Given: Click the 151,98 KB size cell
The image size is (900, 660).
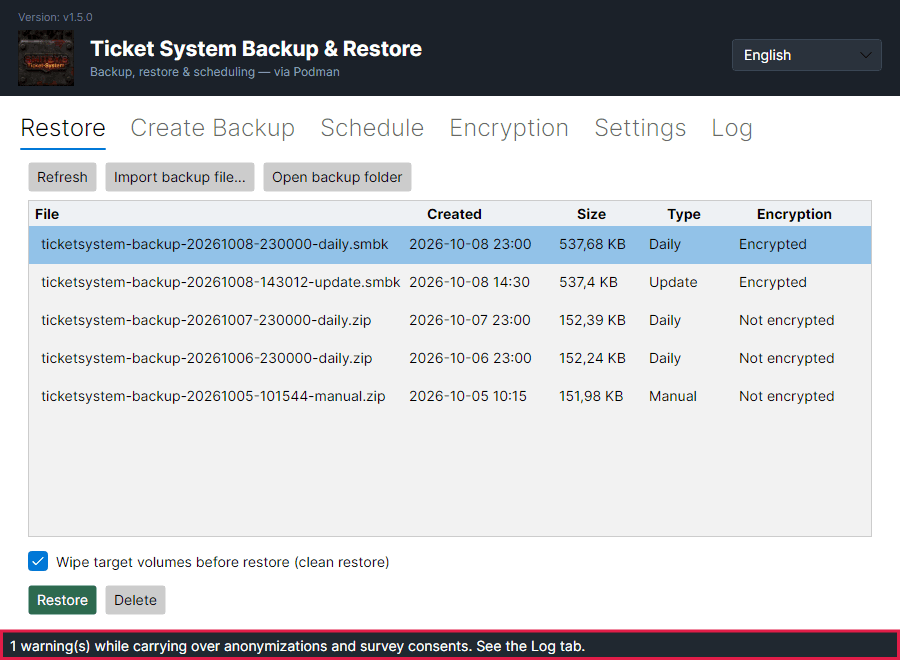Looking at the screenshot, I should (x=591, y=396).
